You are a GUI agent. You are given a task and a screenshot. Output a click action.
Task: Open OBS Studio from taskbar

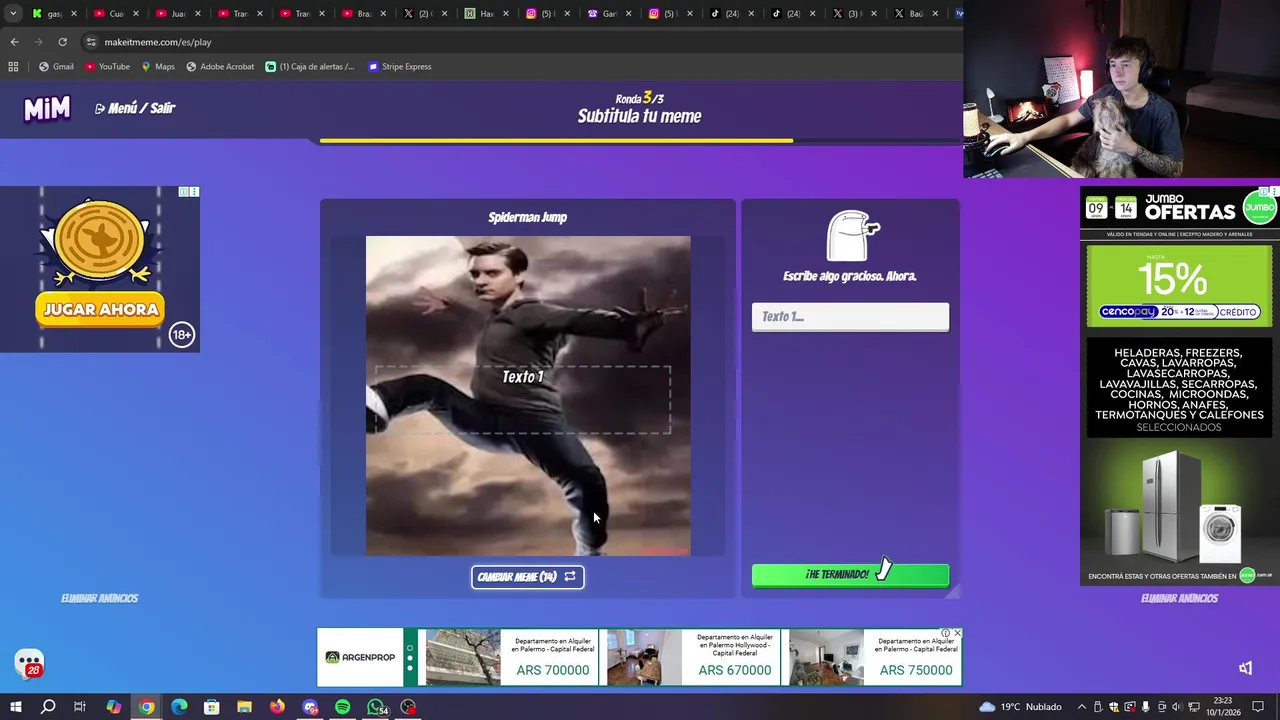click(408, 707)
